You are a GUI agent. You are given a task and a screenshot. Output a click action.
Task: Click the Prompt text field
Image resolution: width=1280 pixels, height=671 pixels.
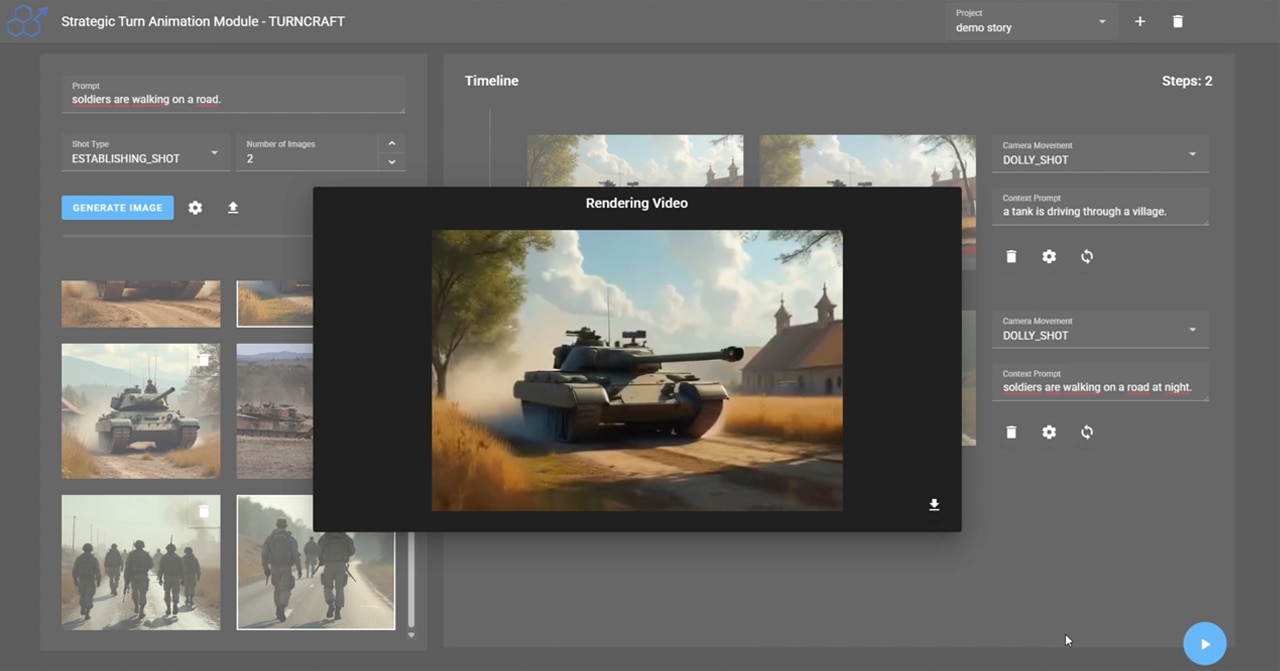point(233,99)
